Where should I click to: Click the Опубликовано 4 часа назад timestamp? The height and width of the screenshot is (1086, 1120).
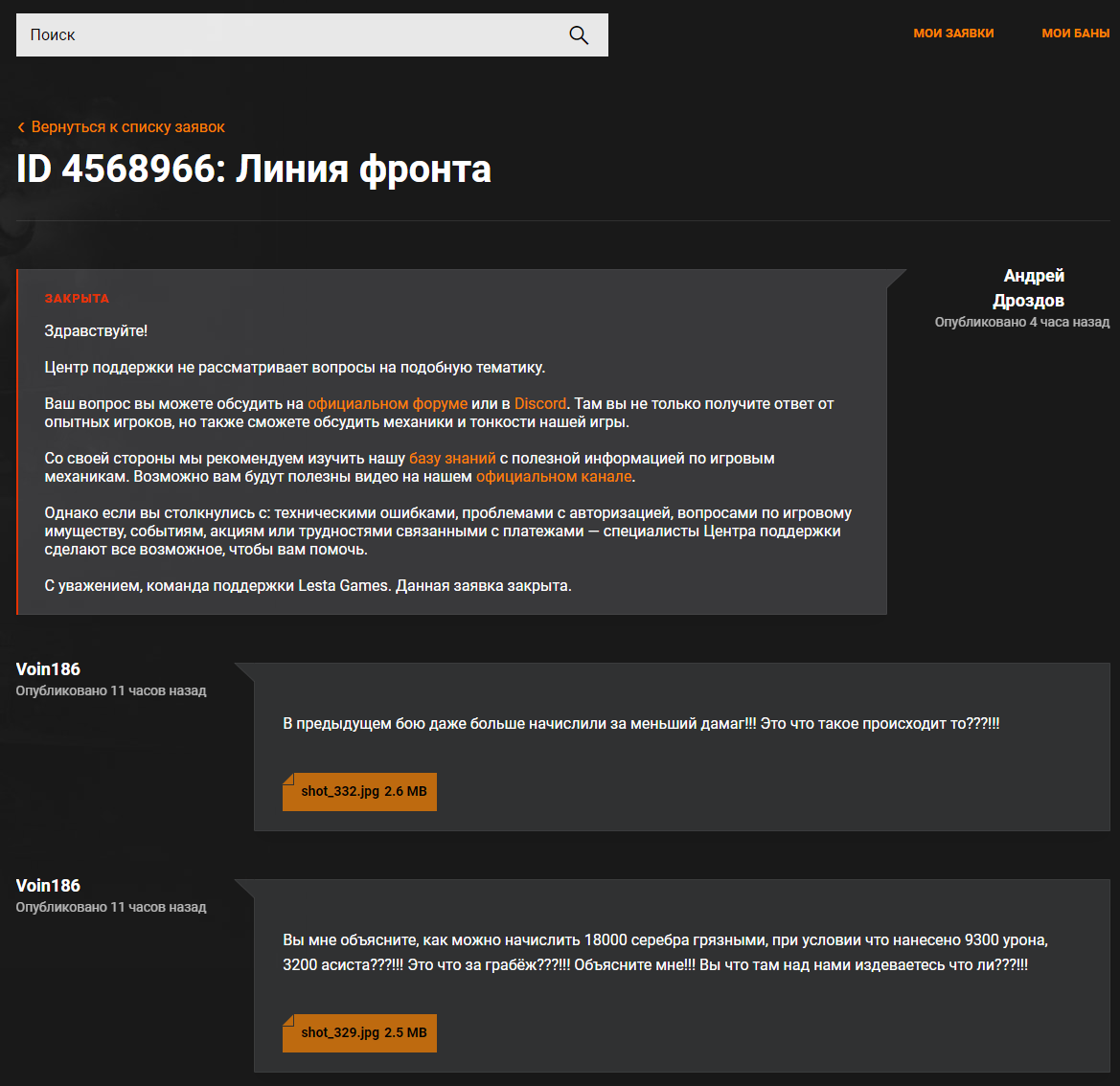tap(1021, 323)
